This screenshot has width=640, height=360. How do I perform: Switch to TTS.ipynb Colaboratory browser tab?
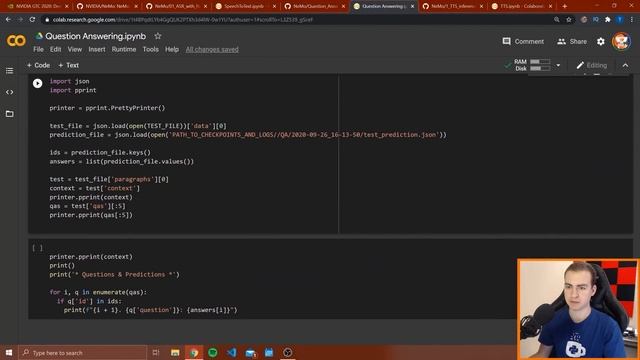point(521,6)
